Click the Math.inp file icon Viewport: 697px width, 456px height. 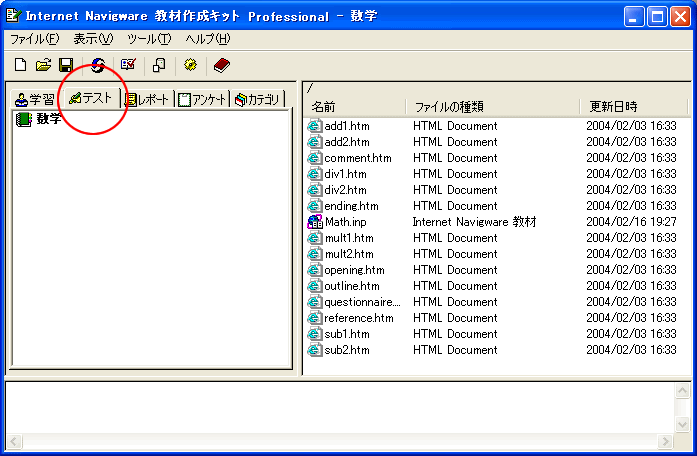314,222
